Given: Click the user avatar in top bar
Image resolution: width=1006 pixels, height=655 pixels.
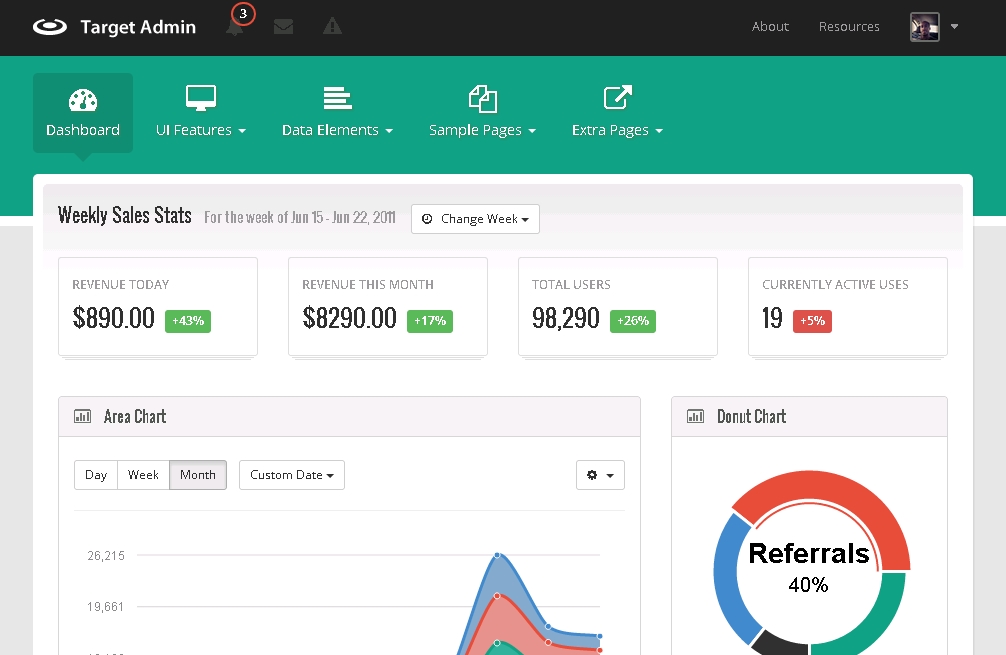Looking at the screenshot, I should (x=924, y=27).
